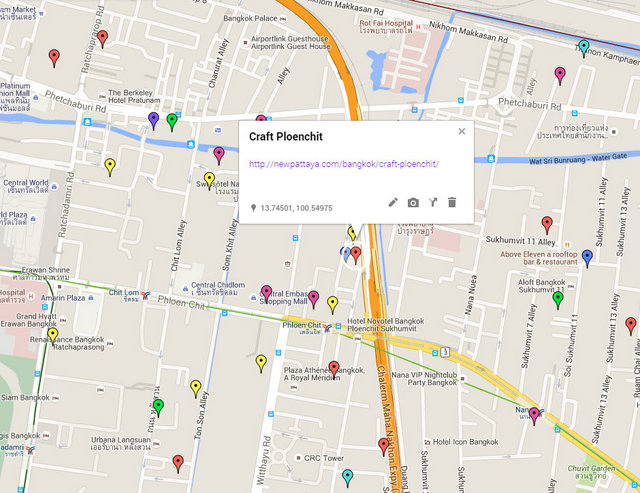Click the Hotel Icon Bangkok label
Viewport: 640px width, 493px height.
[x=465, y=442]
